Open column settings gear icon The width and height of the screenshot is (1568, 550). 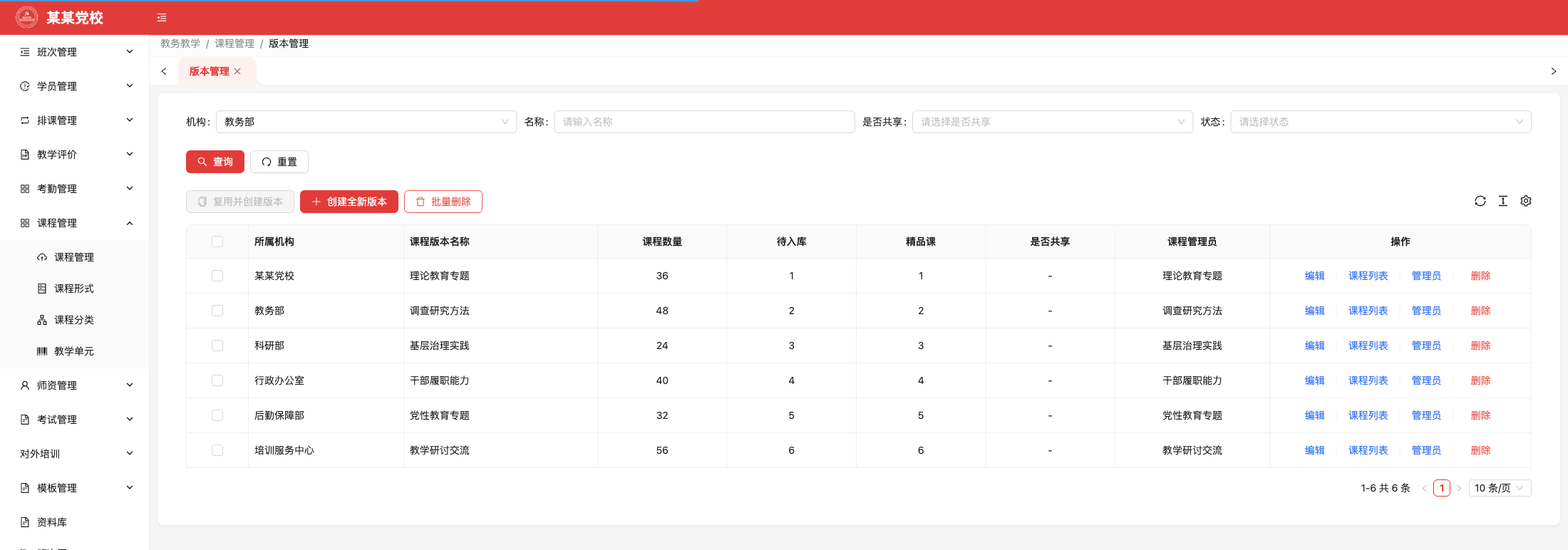[x=1526, y=201]
